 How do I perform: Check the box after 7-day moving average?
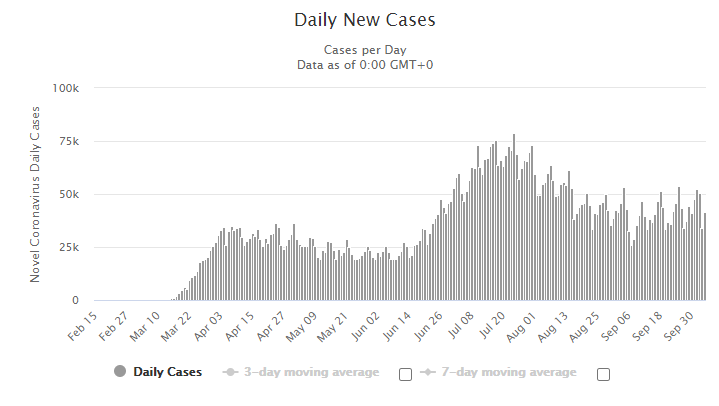click(603, 374)
